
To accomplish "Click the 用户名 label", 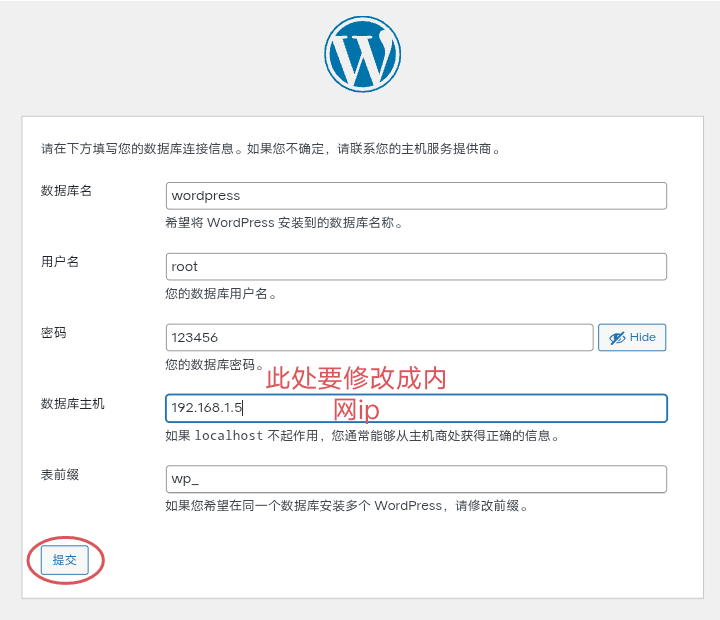I will pos(60,261).
